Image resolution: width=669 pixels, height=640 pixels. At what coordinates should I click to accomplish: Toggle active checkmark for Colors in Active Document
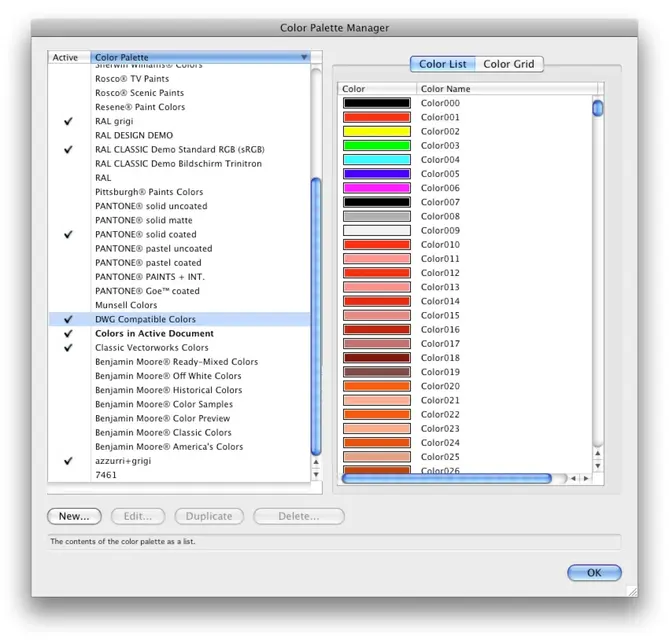[68, 333]
